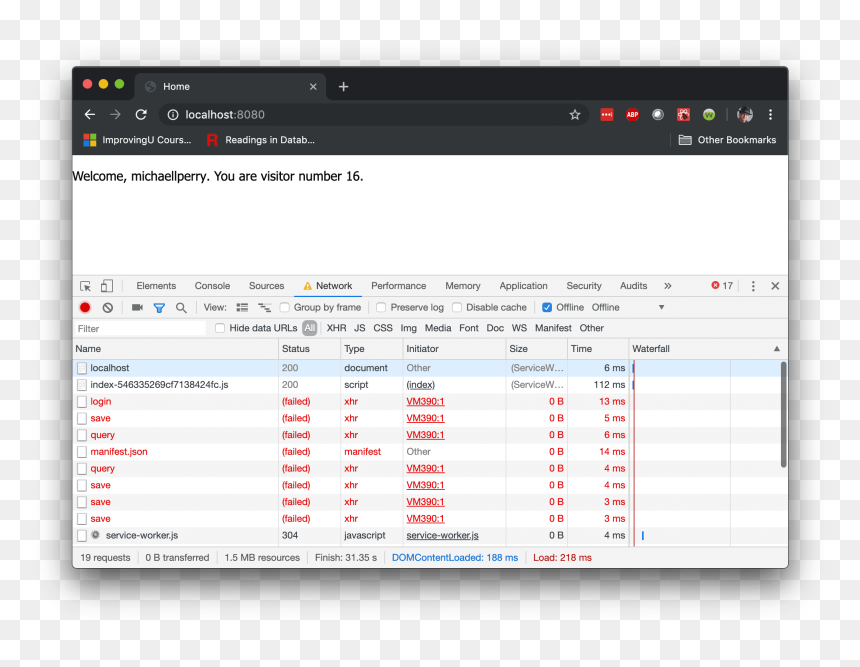Click the network list vertical scrollbar

pos(783,415)
